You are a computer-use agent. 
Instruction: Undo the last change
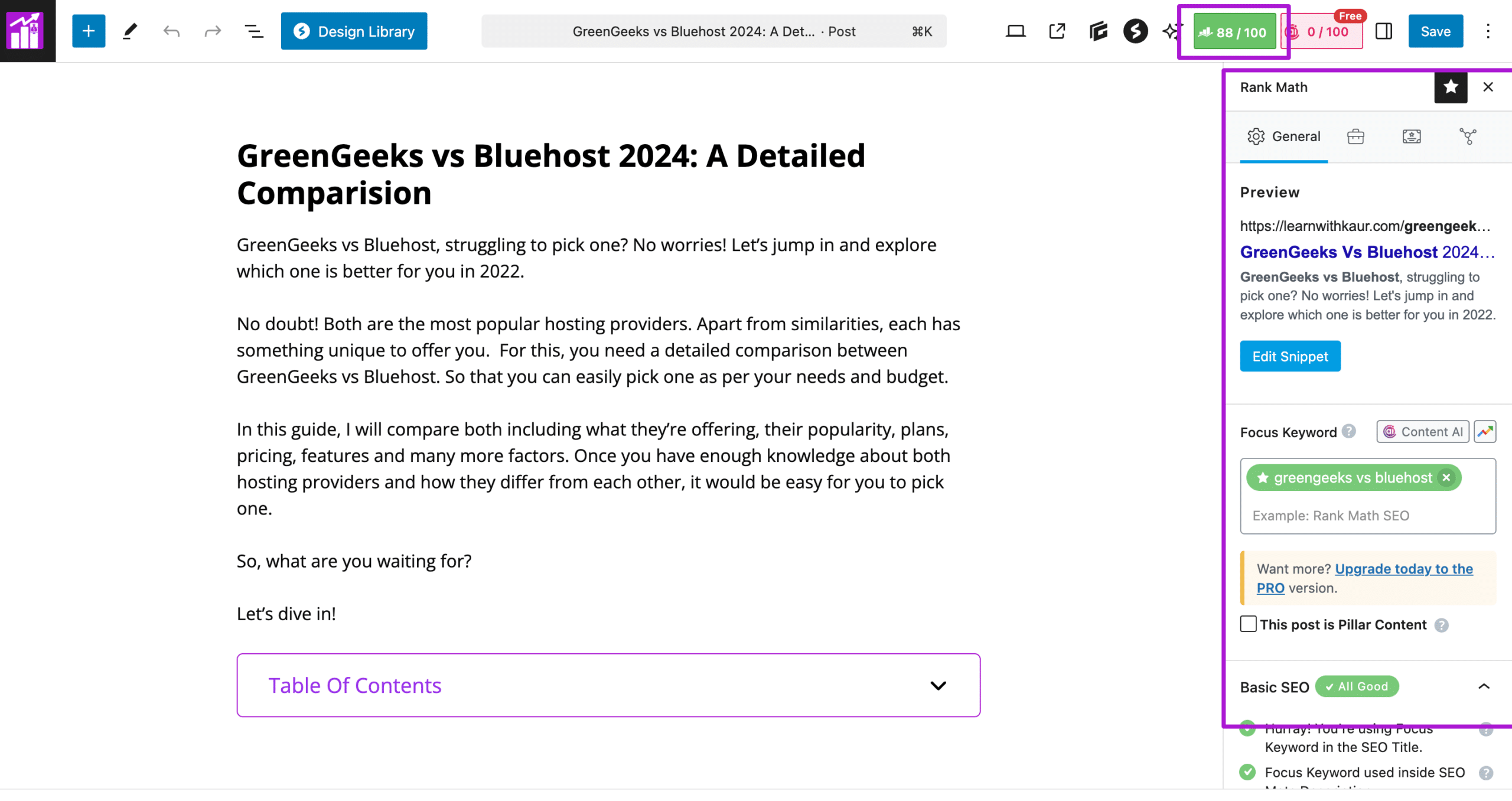pos(171,31)
